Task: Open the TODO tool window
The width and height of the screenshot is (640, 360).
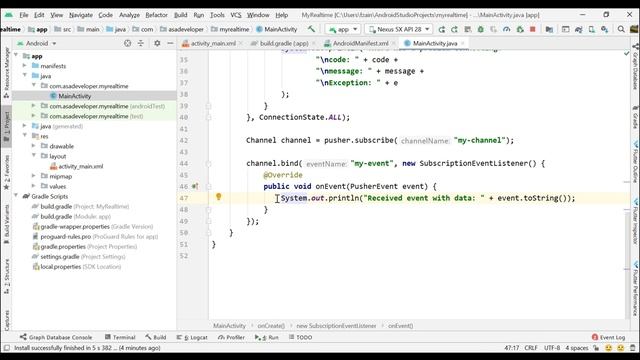Action: 300,337
